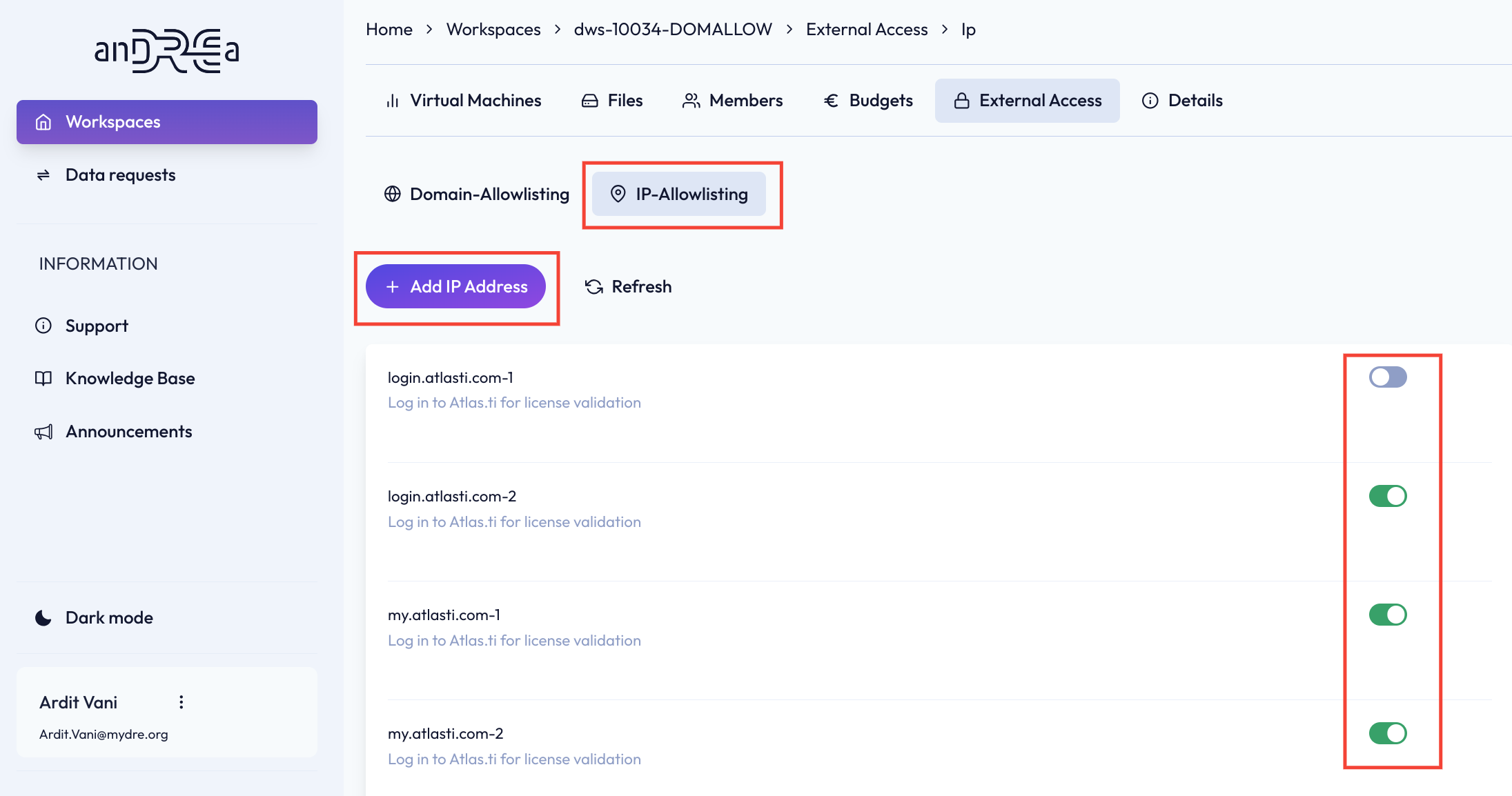Open the Ardit Vani user options menu
Image resolution: width=1512 pixels, height=796 pixels.
tap(181, 702)
